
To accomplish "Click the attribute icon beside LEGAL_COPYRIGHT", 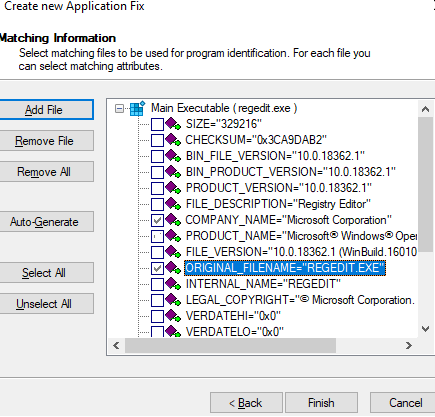I will coord(173,300).
